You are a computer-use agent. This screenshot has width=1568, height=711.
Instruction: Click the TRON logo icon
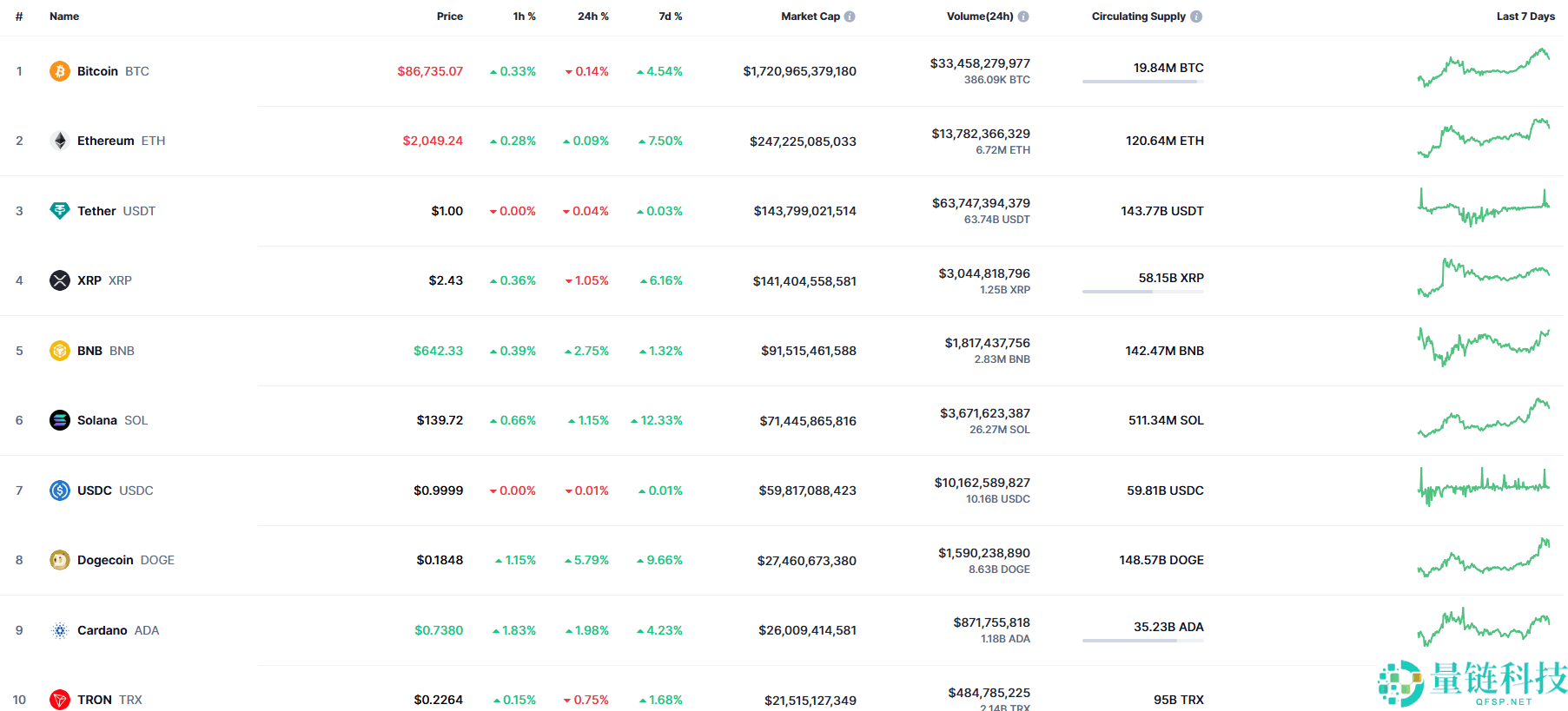click(x=59, y=700)
